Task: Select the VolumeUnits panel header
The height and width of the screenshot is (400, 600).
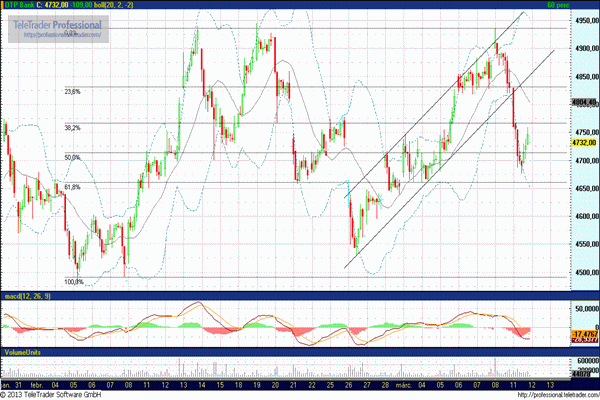Action: (x=20, y=352)
